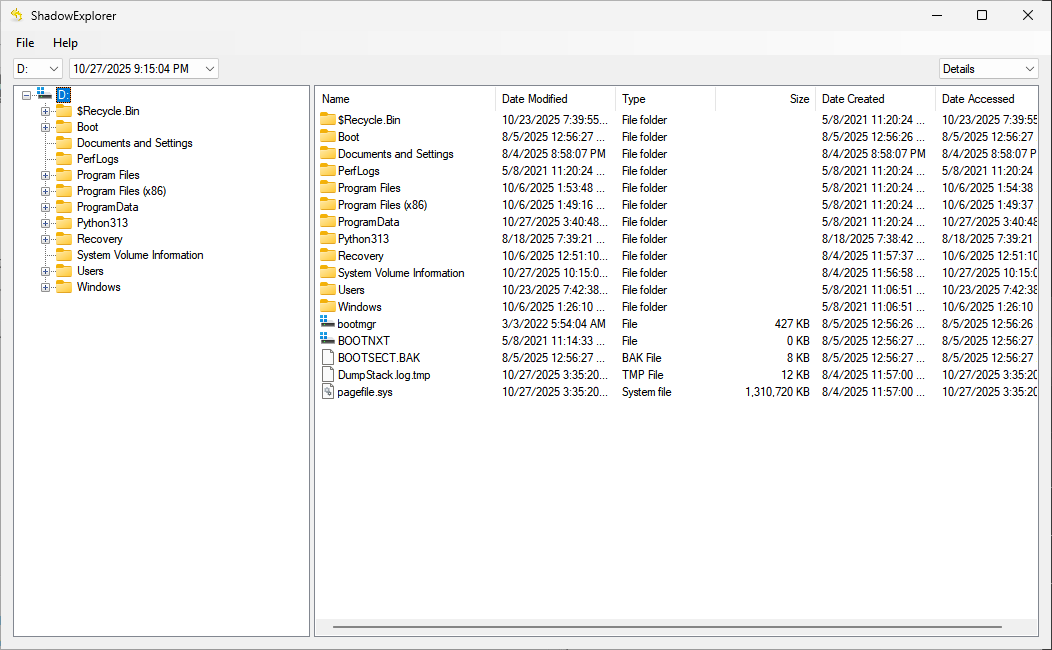Click the BOOTNXT file icon
The height and width of the screenshot is (650, 1052).
tap(327, 341)
